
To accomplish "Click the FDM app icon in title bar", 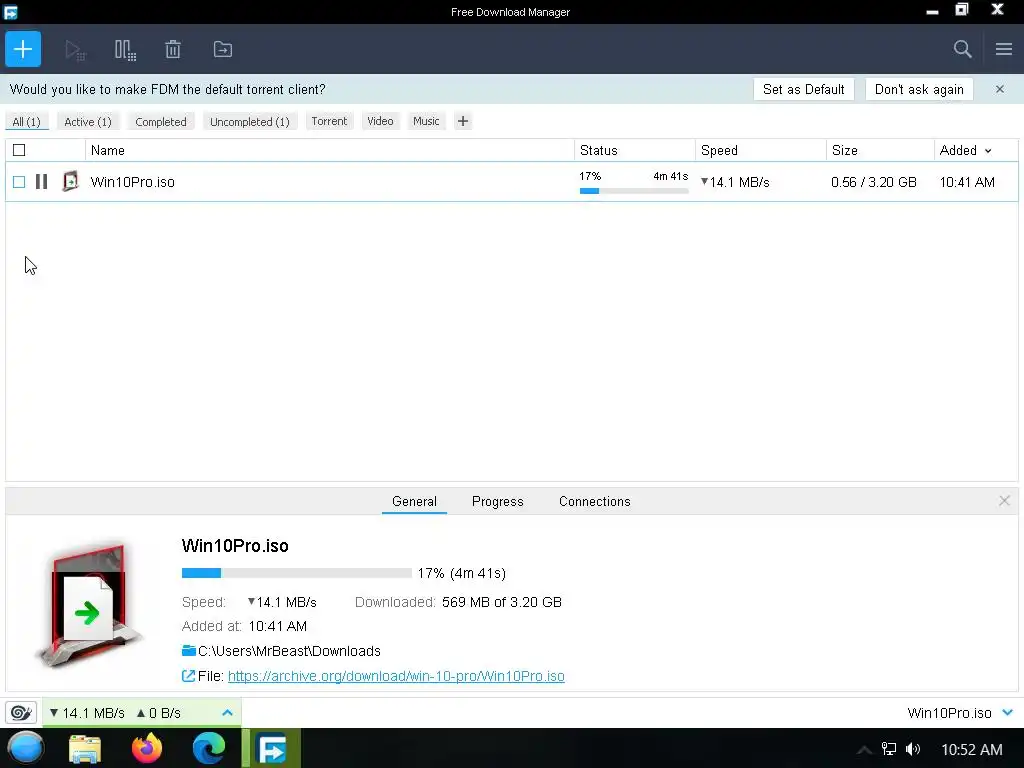I will [10, 12].
